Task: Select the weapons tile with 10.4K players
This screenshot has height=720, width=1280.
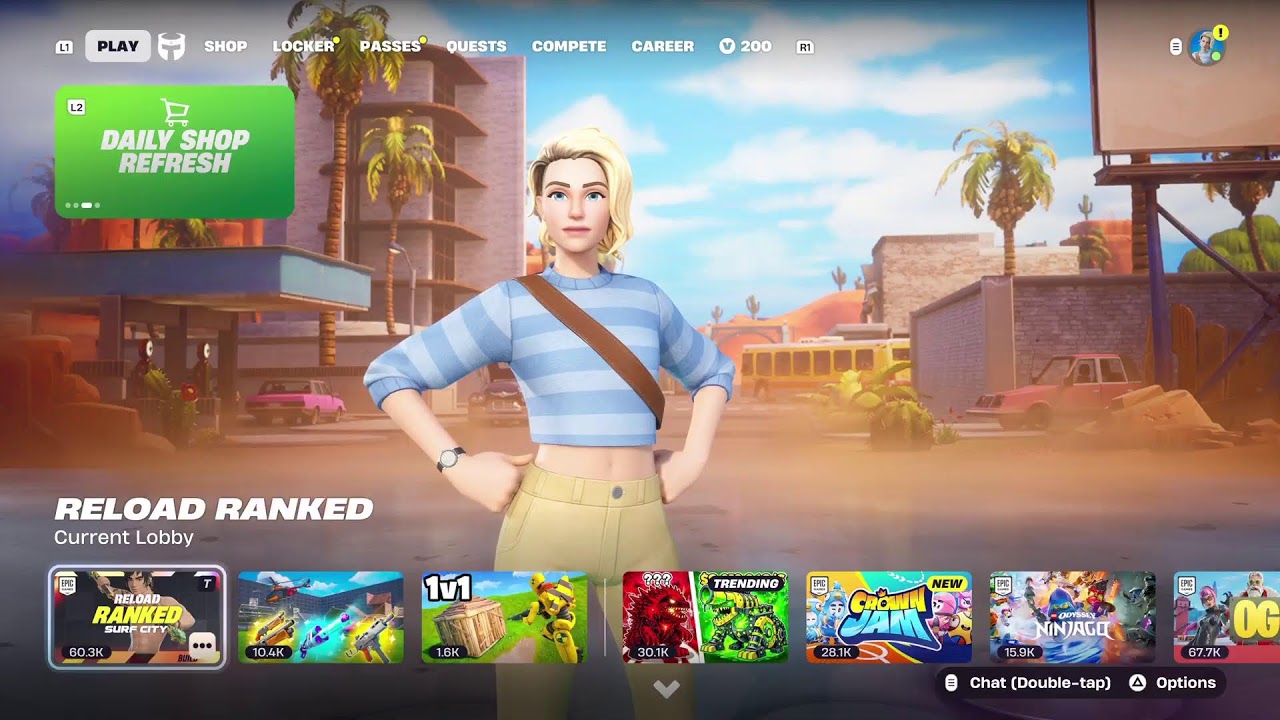Action: [x=320, y=618]
